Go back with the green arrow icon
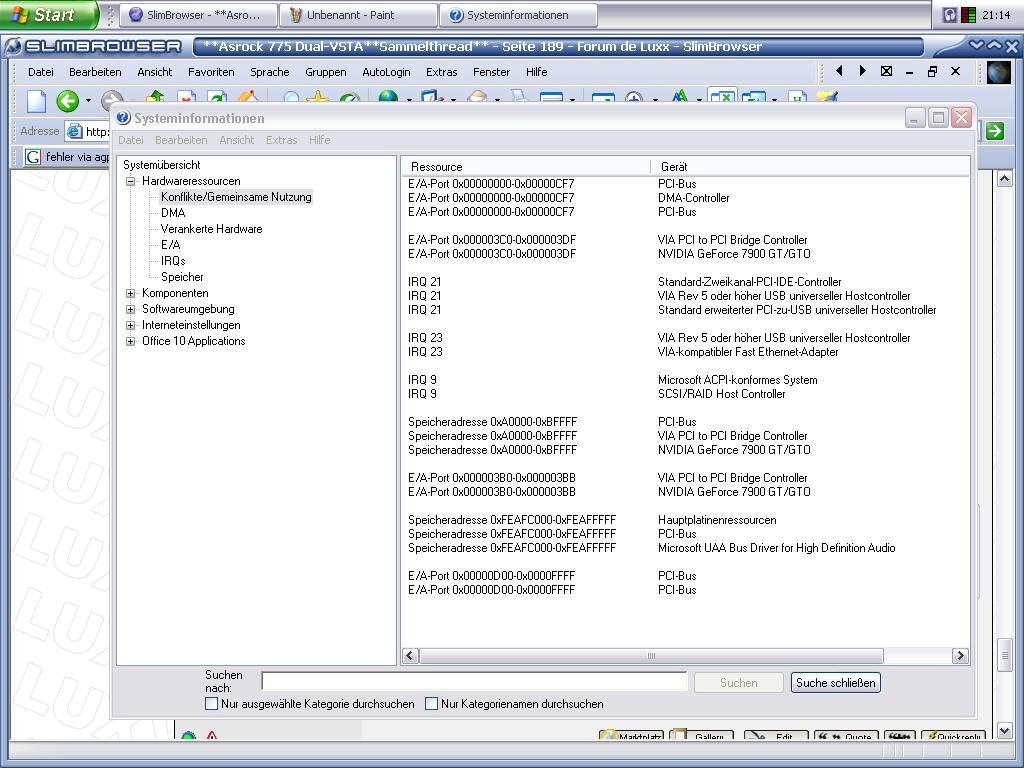1024x768 pixels. point(67,101)
